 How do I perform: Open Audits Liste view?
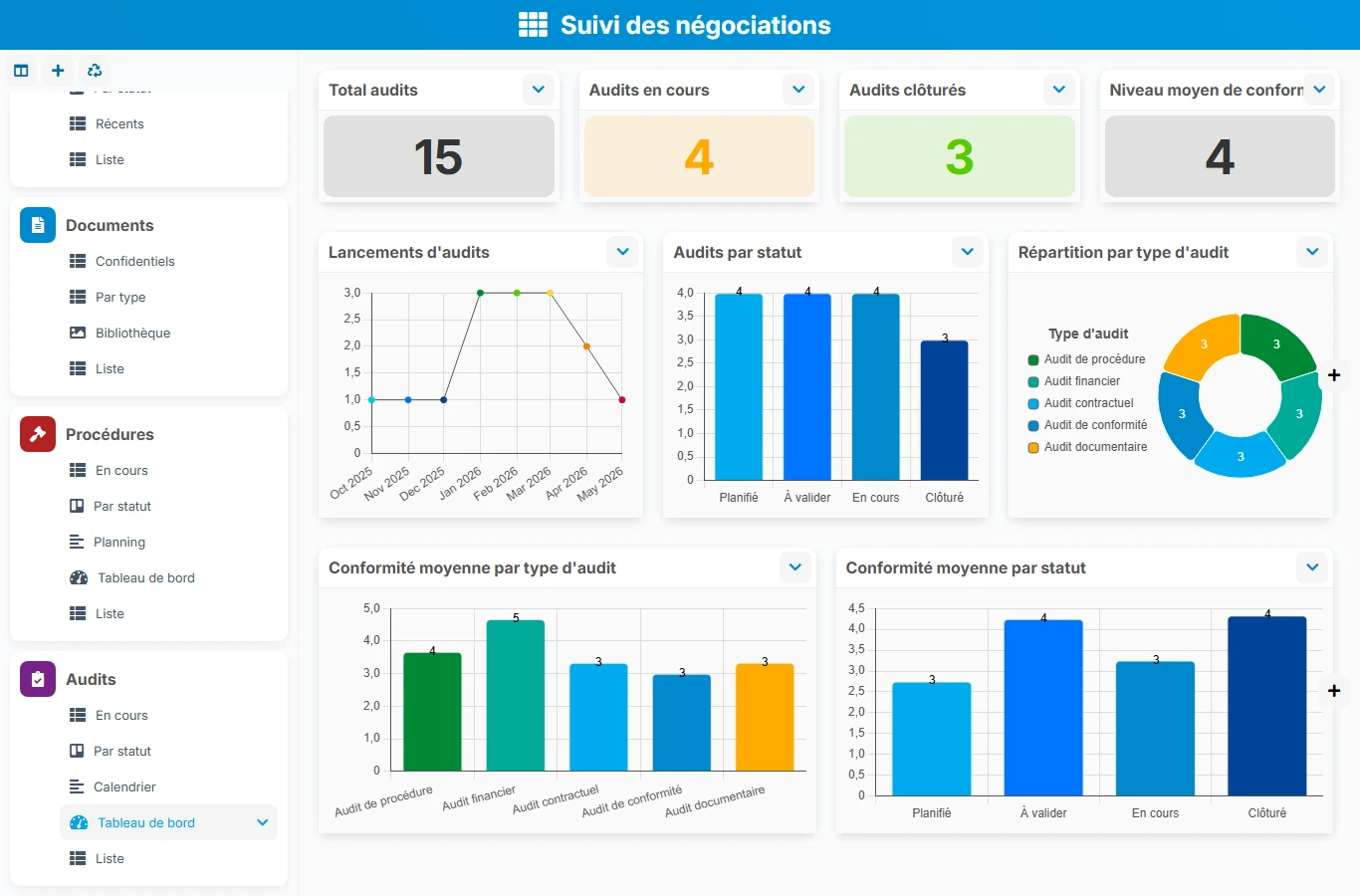click(x=110, y=858)
